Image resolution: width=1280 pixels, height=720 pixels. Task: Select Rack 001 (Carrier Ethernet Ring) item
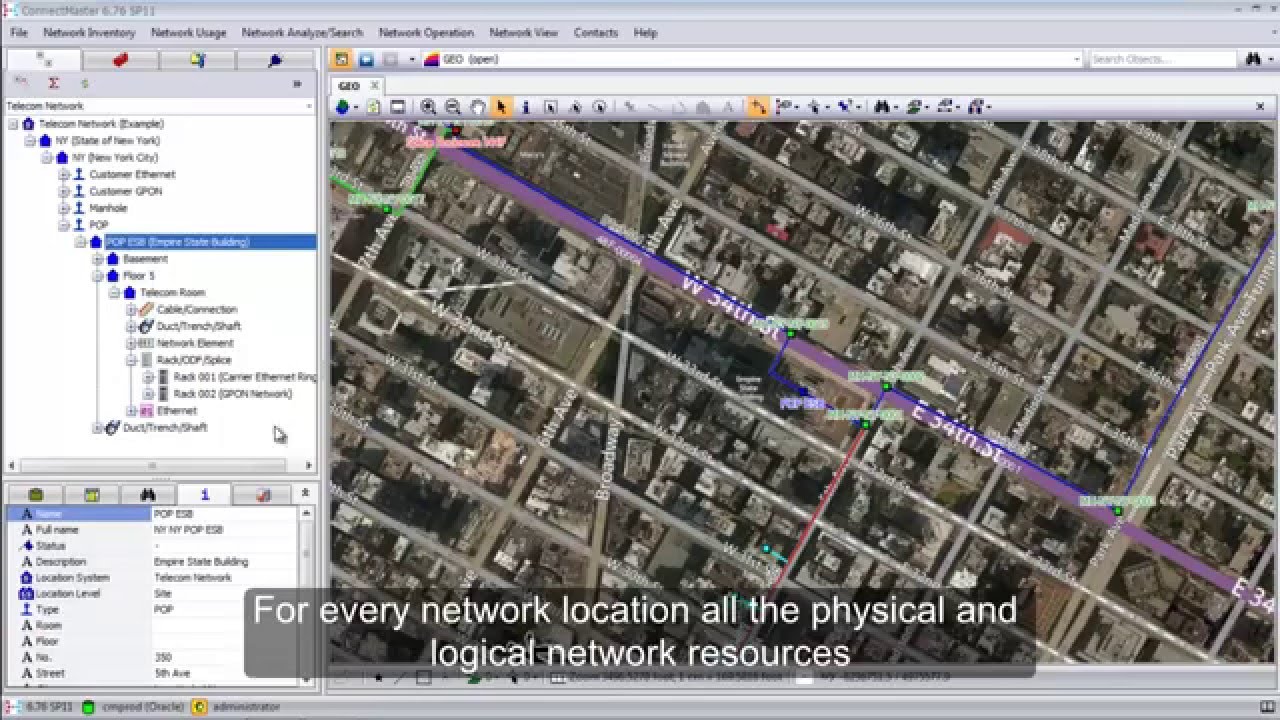(244, 377)
